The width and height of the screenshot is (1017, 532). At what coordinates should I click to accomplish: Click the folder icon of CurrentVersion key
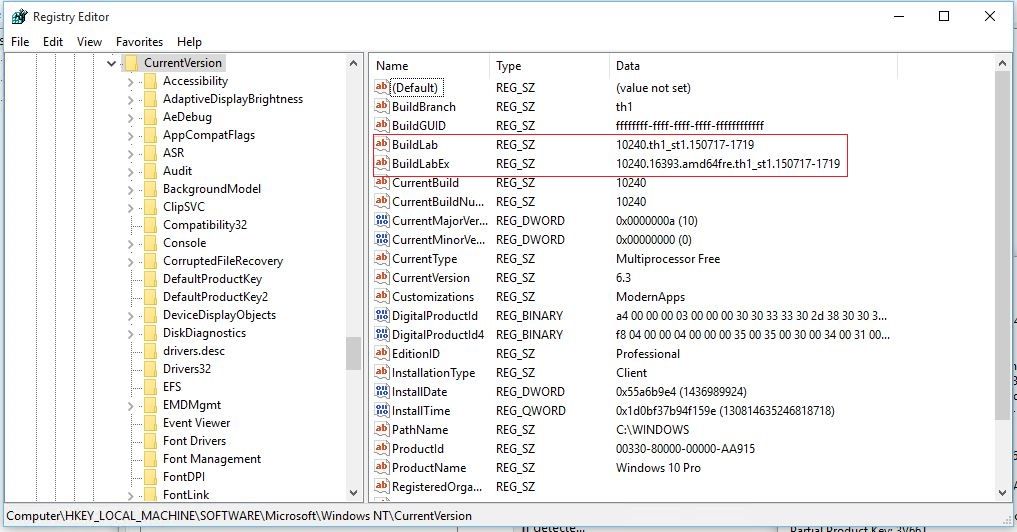tap(131, 63)
